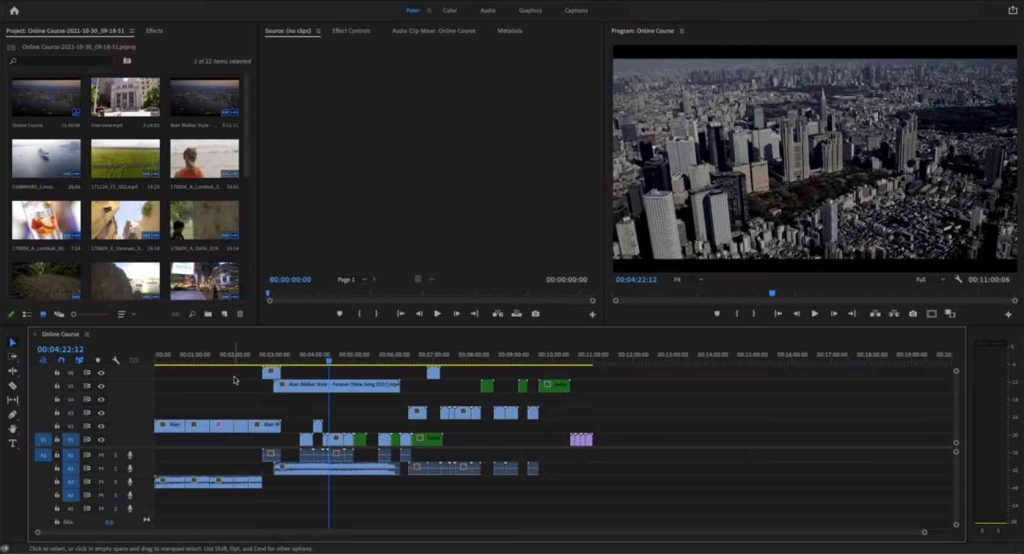Switch Project panel to List view
Screen dimensions: 1024x554
[x=27, y=314]
